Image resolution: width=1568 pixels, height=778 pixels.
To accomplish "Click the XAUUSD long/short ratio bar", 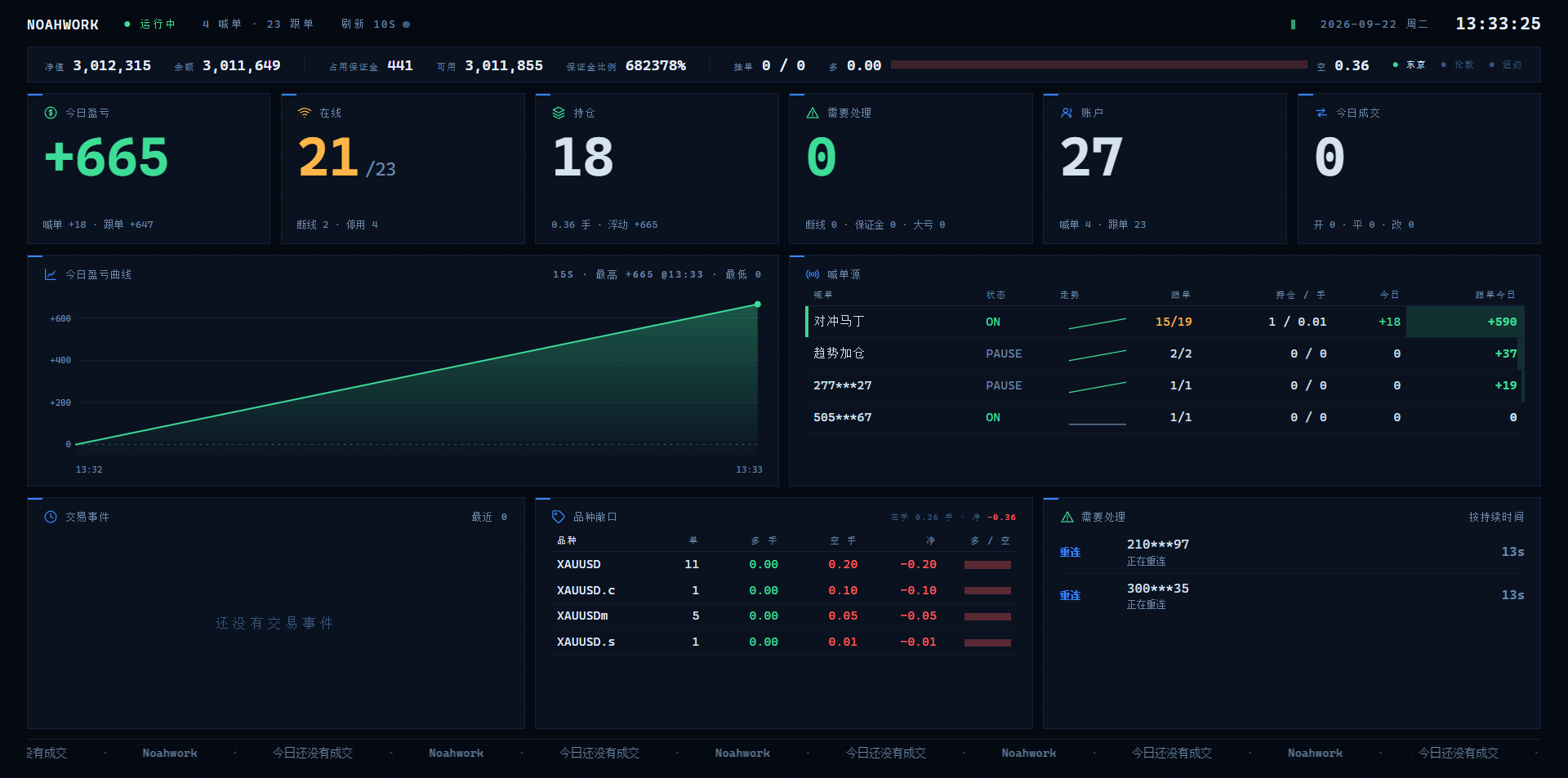I will click(x=987, y=565).
